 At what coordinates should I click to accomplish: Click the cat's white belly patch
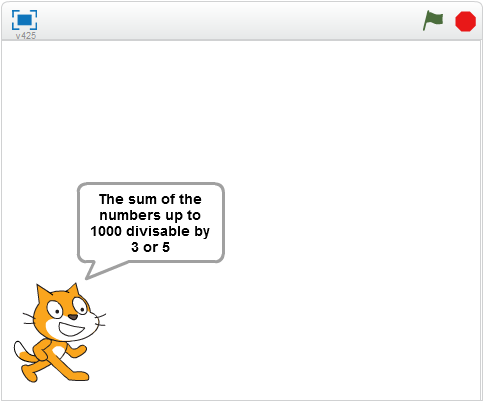59,352
